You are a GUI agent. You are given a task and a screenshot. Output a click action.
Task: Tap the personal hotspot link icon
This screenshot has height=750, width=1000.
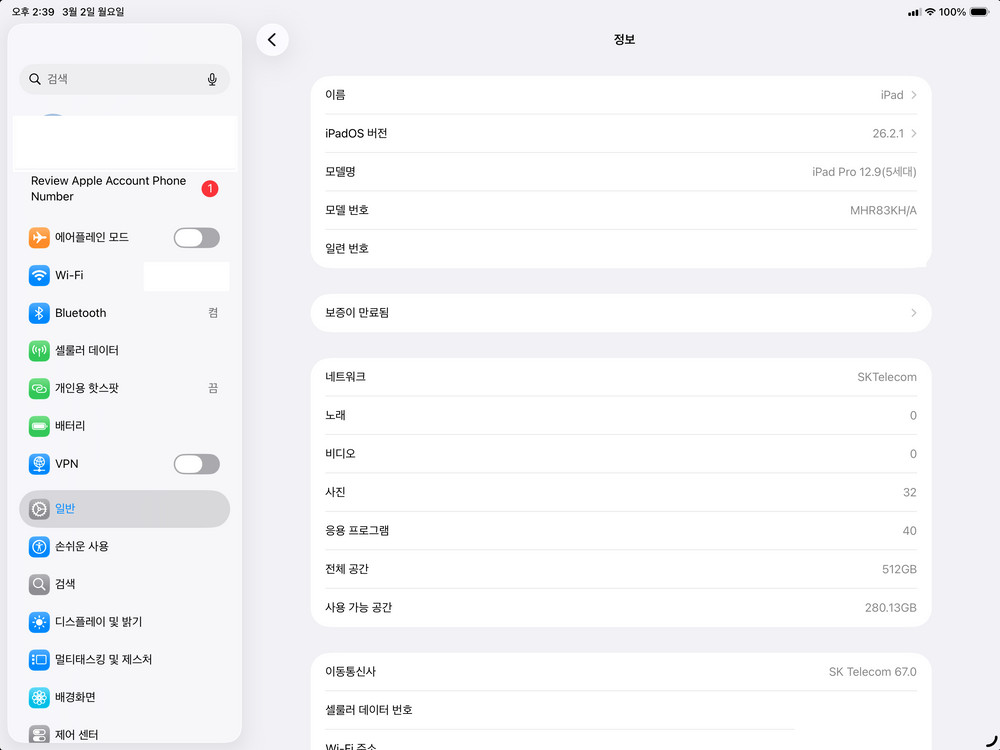(x=39, y=388)
